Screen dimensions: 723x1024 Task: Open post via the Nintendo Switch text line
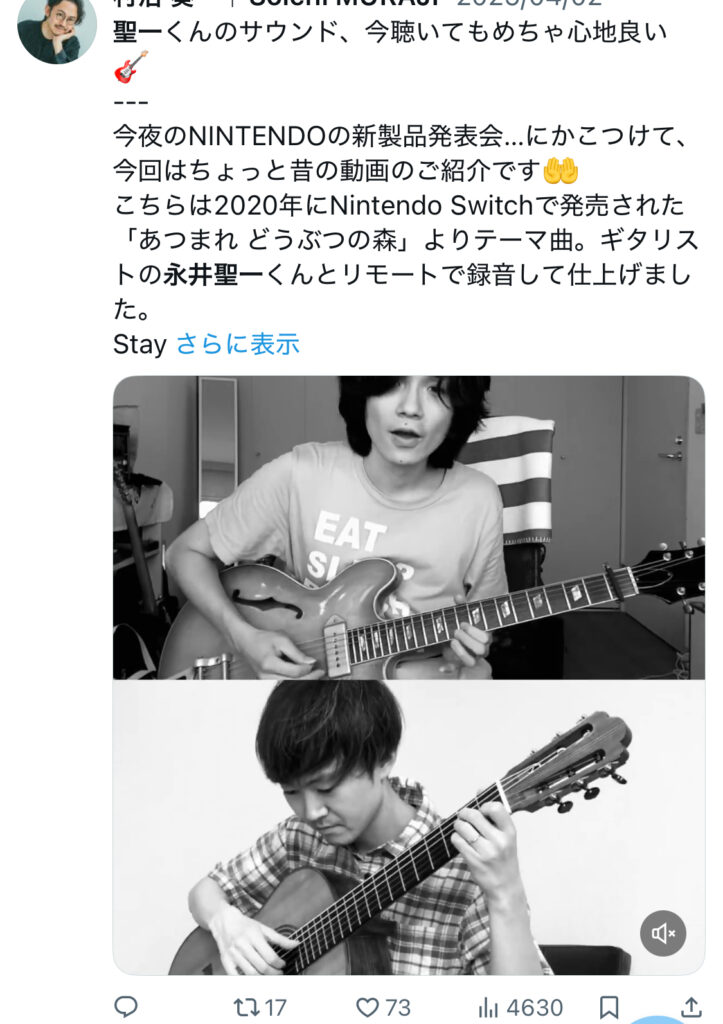(x=399, y=206)
